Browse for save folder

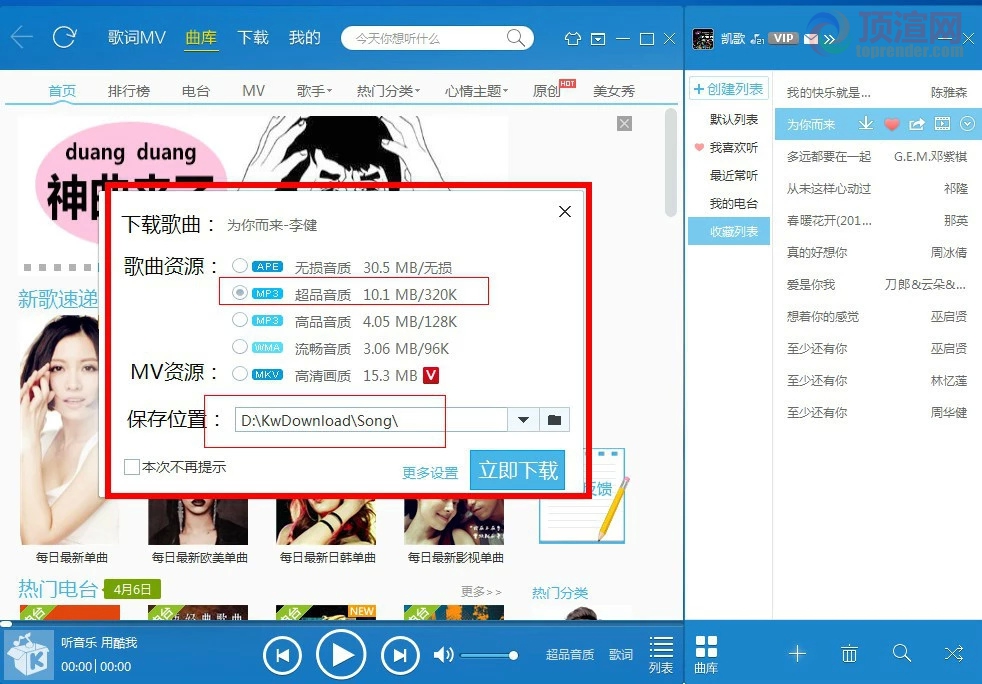coord(554,420)
